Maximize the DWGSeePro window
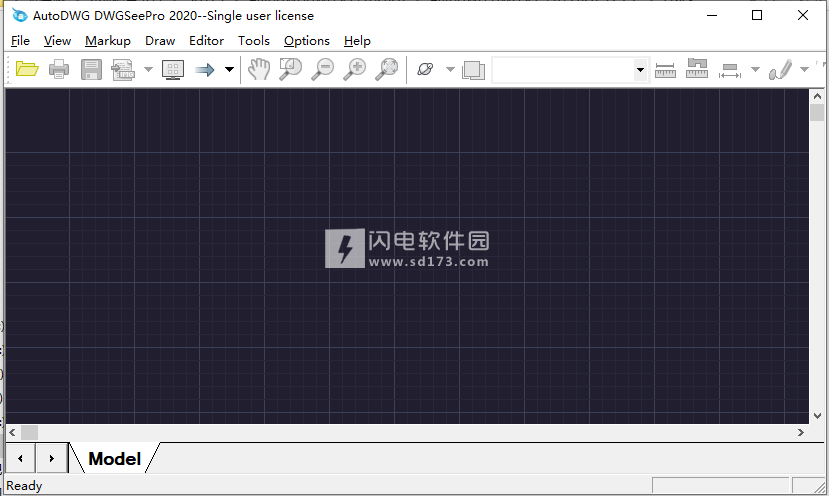The image size is (829, 496). (757, 15)
